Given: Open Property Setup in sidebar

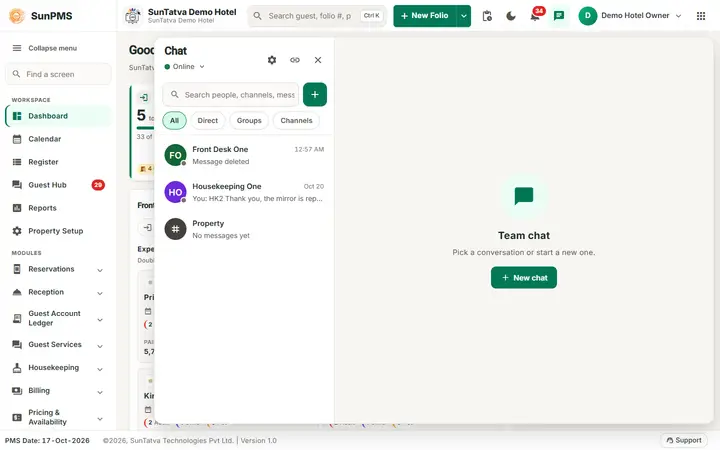Looking at the screenshot, I should tap(58, 231).
